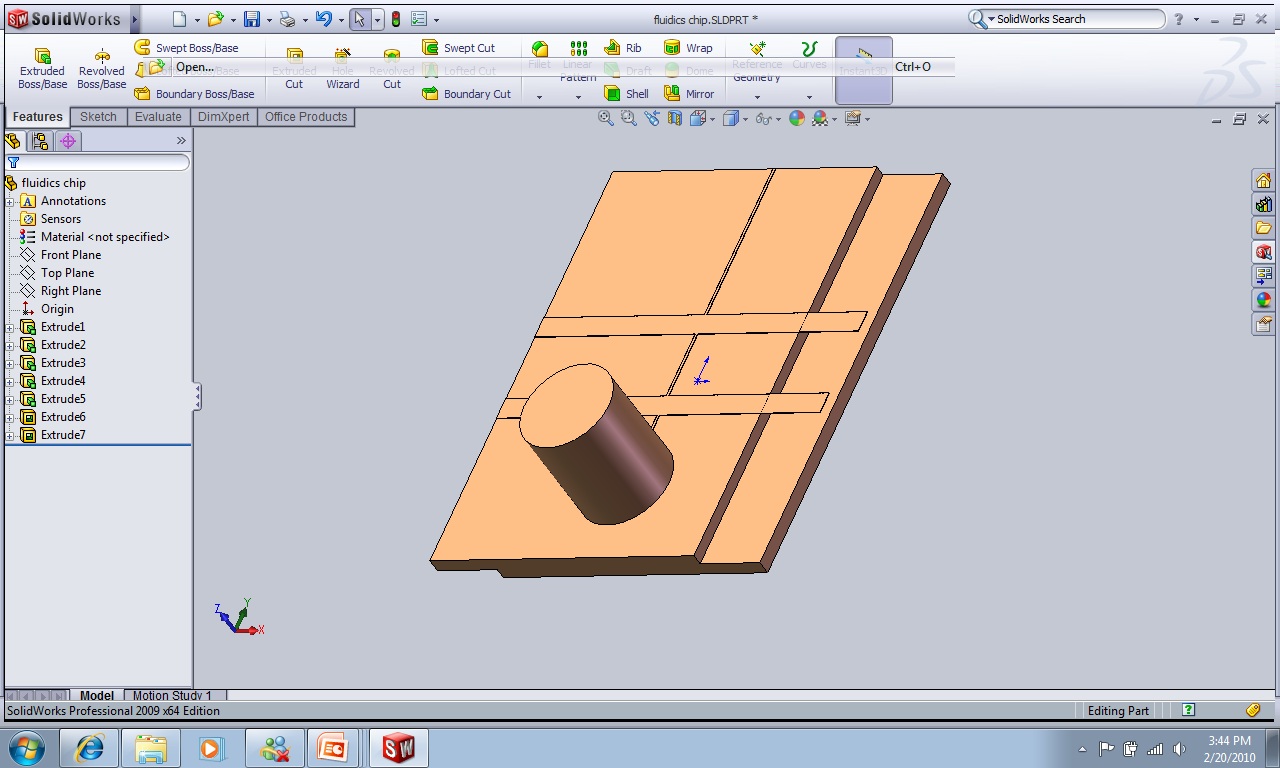Viewport: 1280px width, 768px height.
Task: Select the Model tab at bottom
Action: click(97, 696)
